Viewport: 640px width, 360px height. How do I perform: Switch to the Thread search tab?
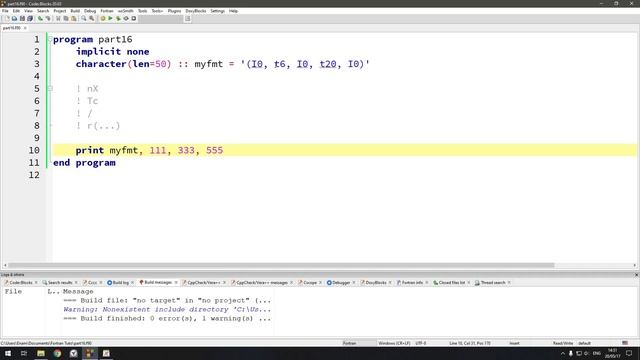pyautogui.click(x=493, y=282)
